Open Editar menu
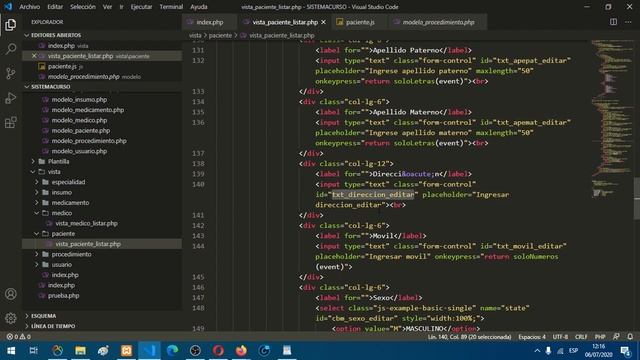Screen dimensions: 640x360 point(55,7)
